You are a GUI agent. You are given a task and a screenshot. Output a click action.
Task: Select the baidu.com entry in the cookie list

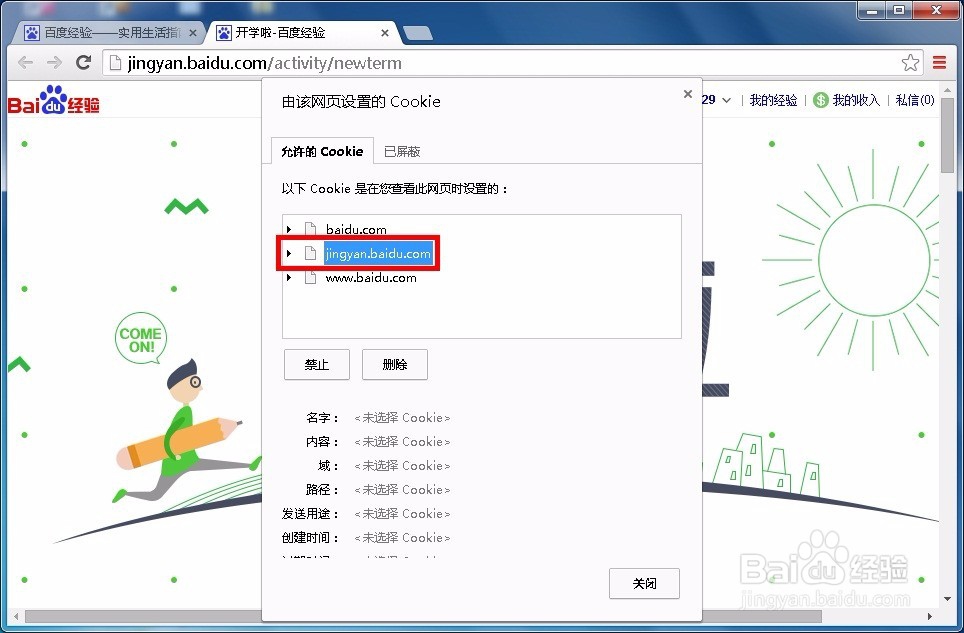click(356, 229)
